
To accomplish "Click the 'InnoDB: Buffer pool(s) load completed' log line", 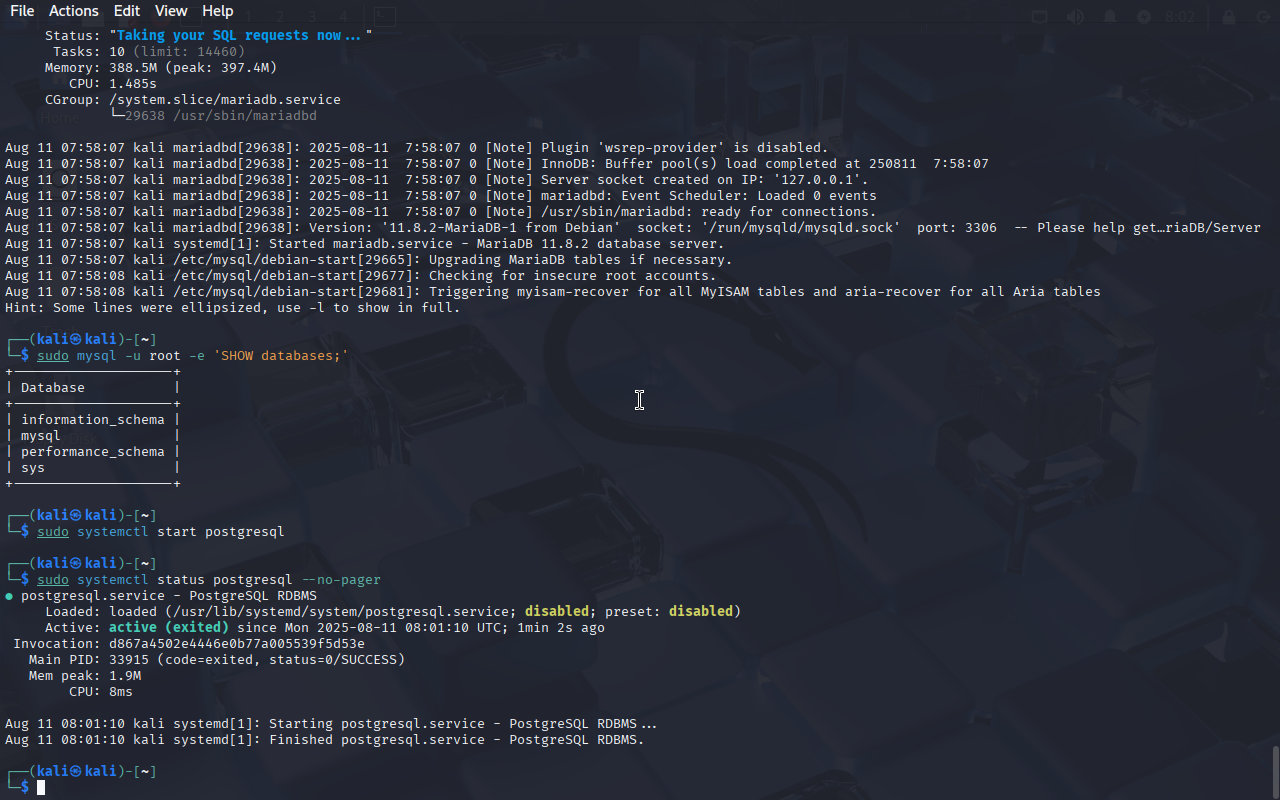I will coord(497,163).
